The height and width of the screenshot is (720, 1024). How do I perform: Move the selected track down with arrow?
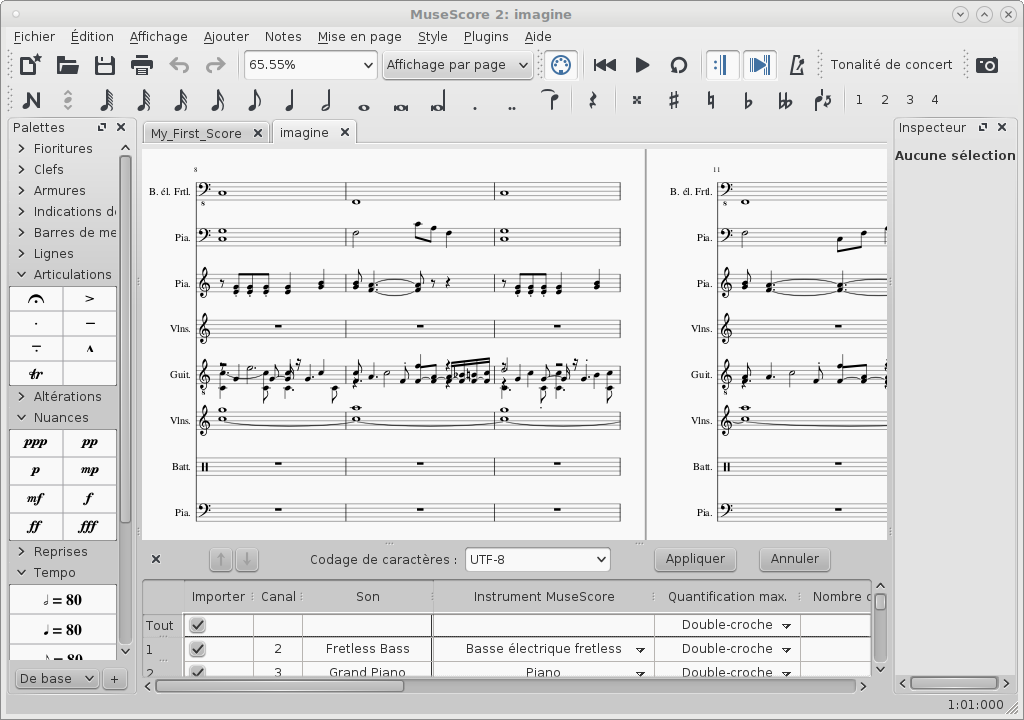(x=247, y=559)
